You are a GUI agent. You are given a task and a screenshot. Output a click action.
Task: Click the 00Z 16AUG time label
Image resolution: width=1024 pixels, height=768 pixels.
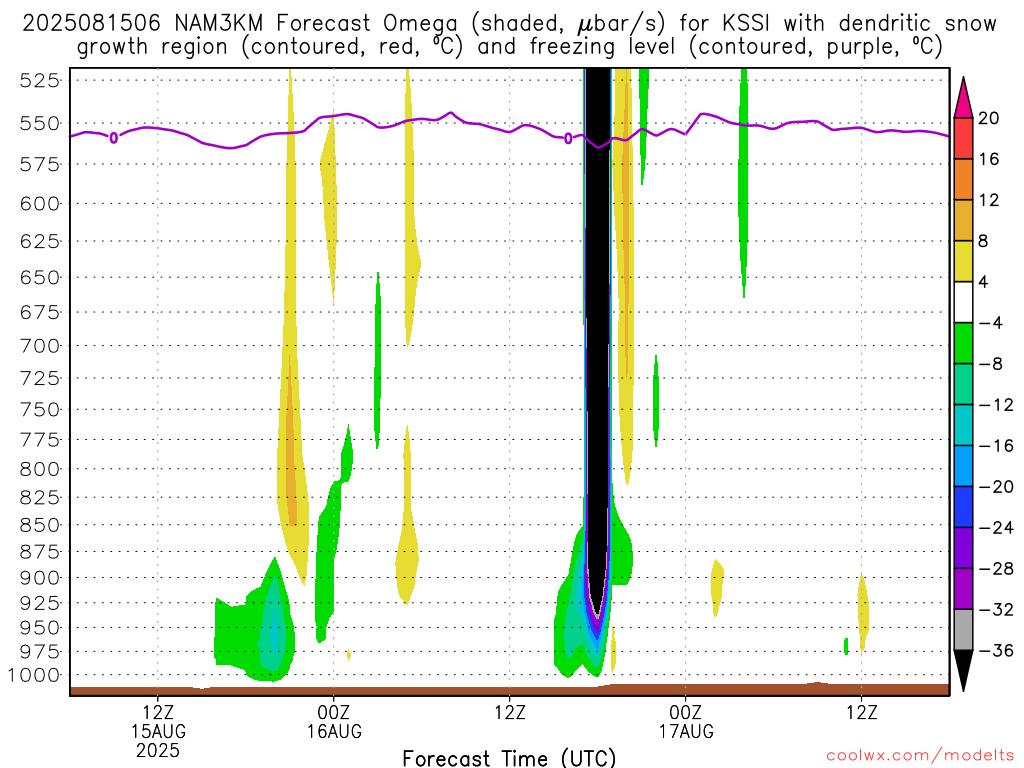tap(334, 722)
